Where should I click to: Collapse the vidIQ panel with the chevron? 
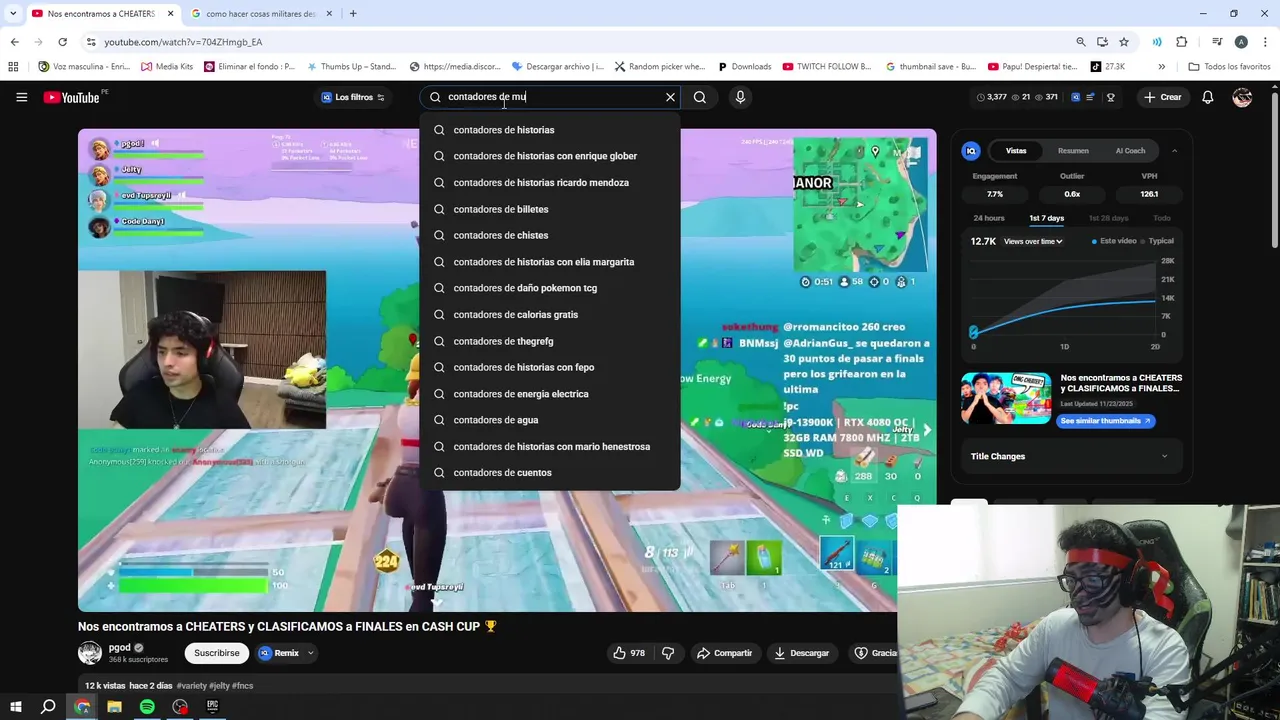point(1174,151)
